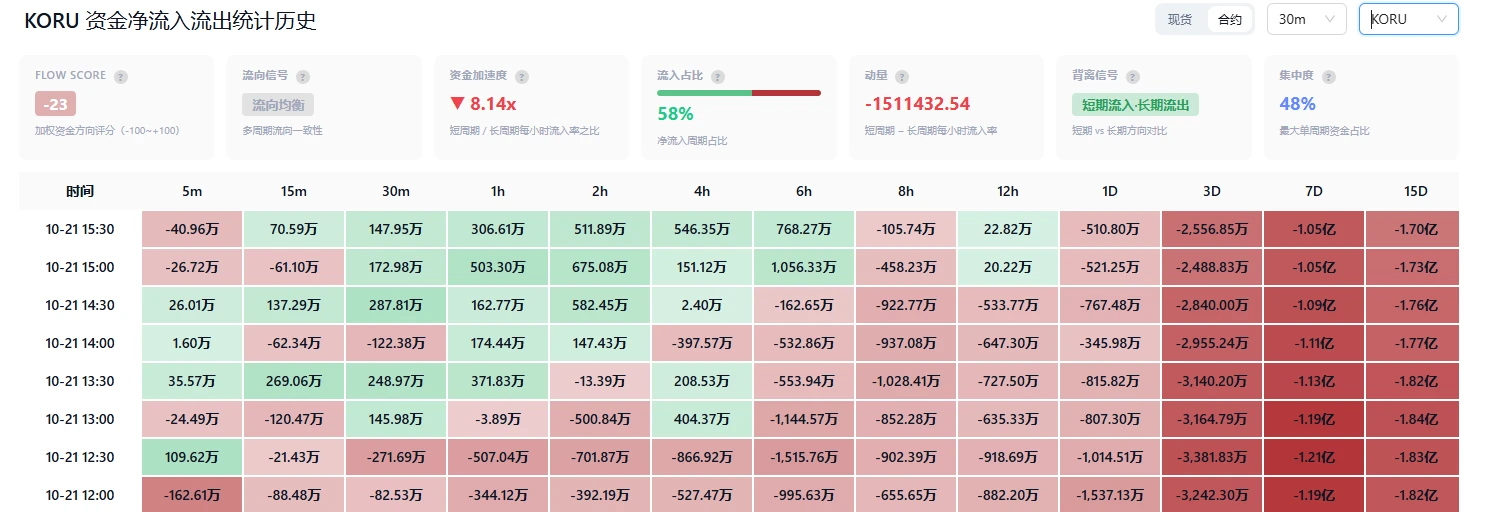Click the 269.06万 cell
The width and height of the screenshot is (1512, 512).
click(294, 381)
